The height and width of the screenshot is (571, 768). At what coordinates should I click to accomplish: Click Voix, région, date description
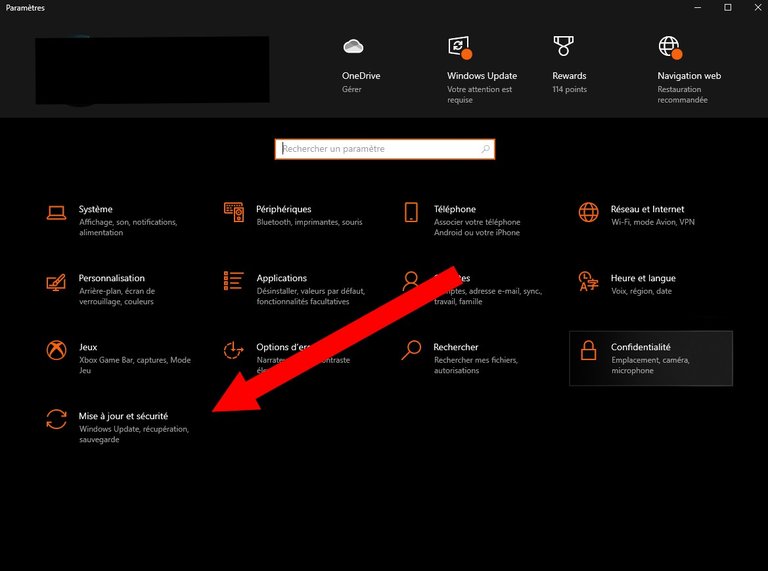coord(641,291)
